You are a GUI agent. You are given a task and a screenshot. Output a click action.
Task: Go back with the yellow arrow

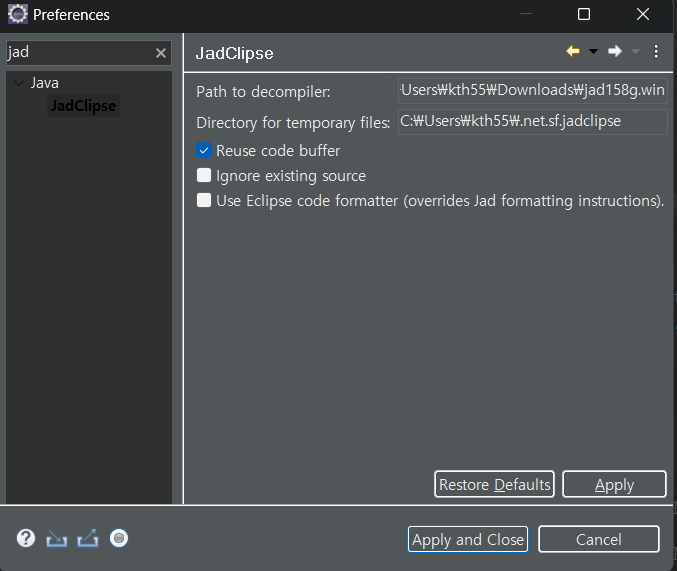573,51
